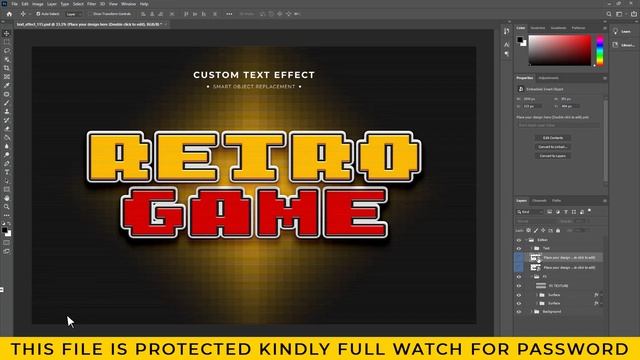Click the X position field in Properties
Viewport: 640px width, 360px height.
click(x=533, y=106)
